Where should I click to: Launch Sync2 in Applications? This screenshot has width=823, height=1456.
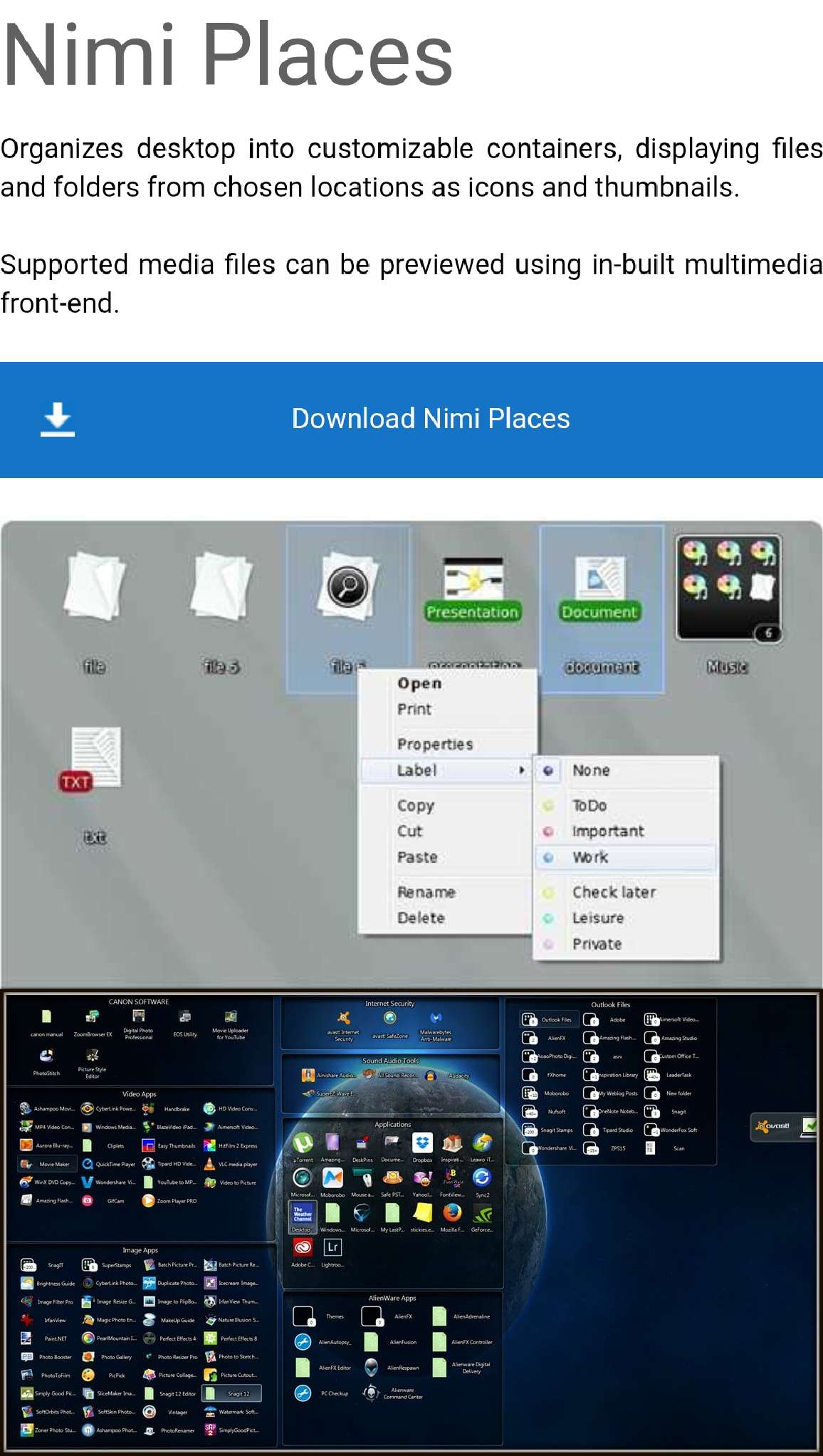(x=482, y=1182)
